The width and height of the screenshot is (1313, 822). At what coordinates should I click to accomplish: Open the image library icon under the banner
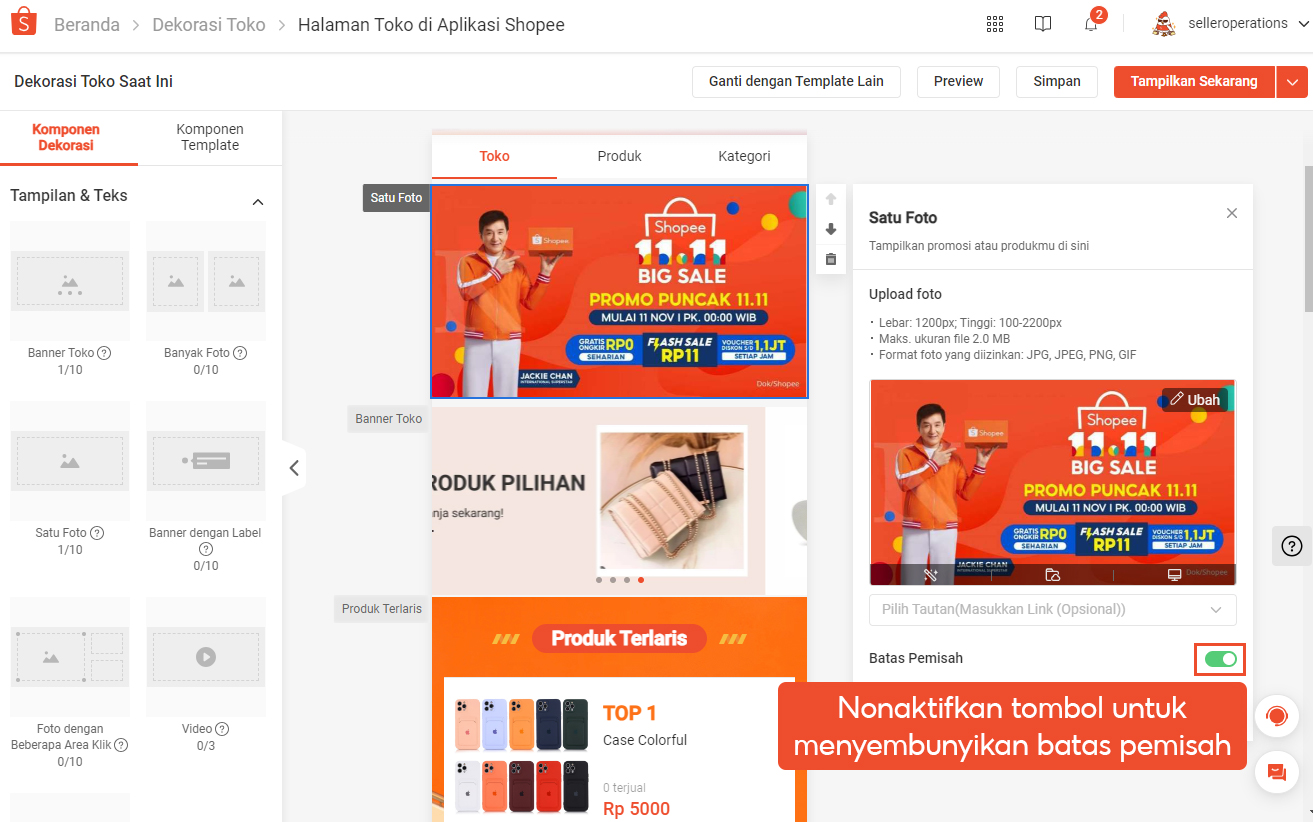tap(1053, 575)
